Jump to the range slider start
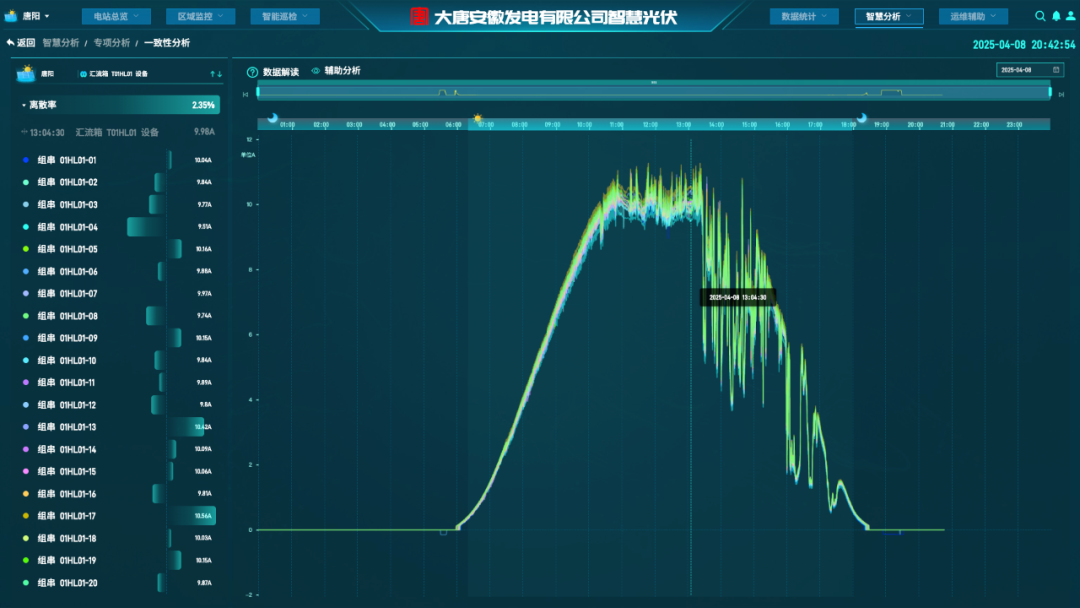Viewport: 1080px width, 608px height. [x=245, y=94]
